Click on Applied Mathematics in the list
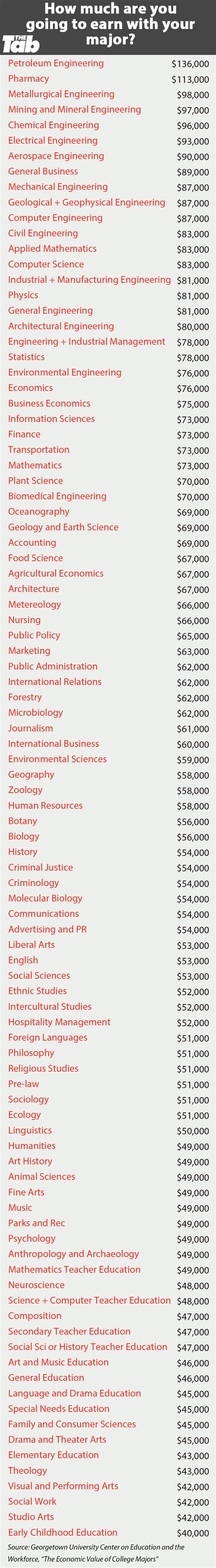216x1568 pixels. click(x=52, y=248)
